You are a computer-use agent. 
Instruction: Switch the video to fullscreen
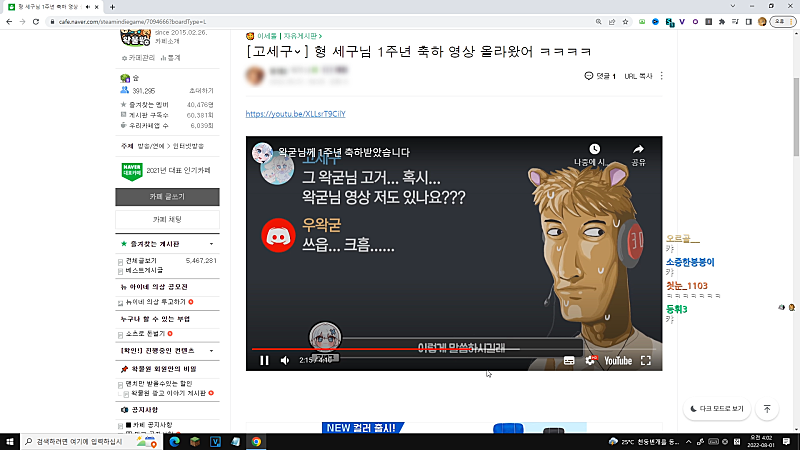[646, 361]
